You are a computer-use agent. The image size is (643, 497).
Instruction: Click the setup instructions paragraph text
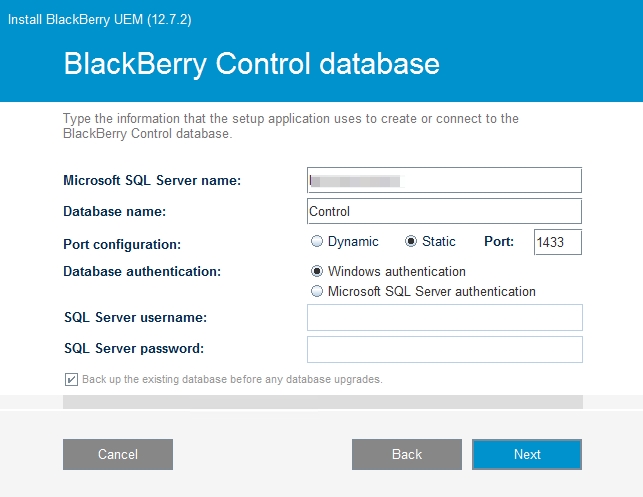(290, 126)
